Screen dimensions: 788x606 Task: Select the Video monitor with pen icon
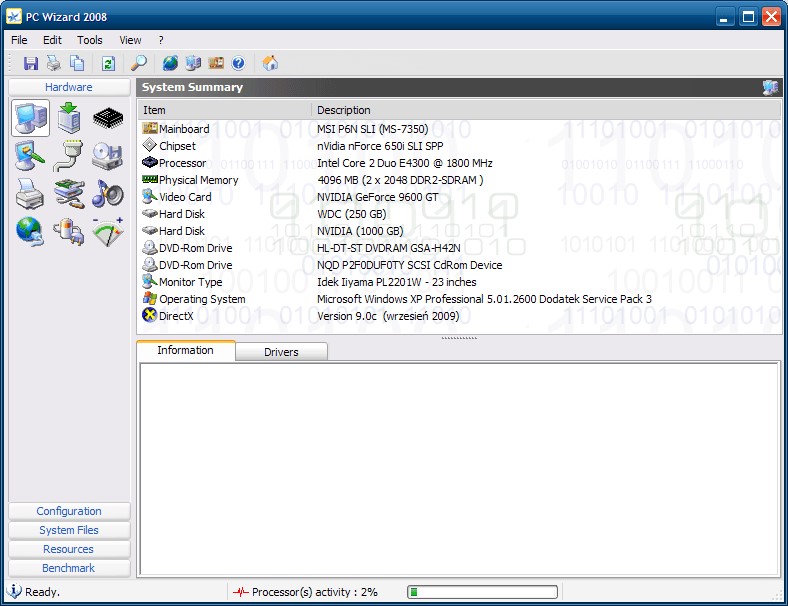(30, 156)
